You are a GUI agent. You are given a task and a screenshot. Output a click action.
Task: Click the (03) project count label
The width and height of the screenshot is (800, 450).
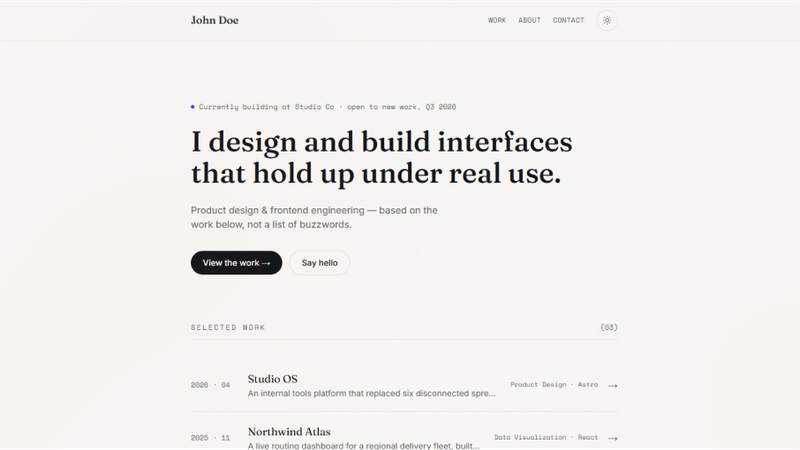[609, 328]
